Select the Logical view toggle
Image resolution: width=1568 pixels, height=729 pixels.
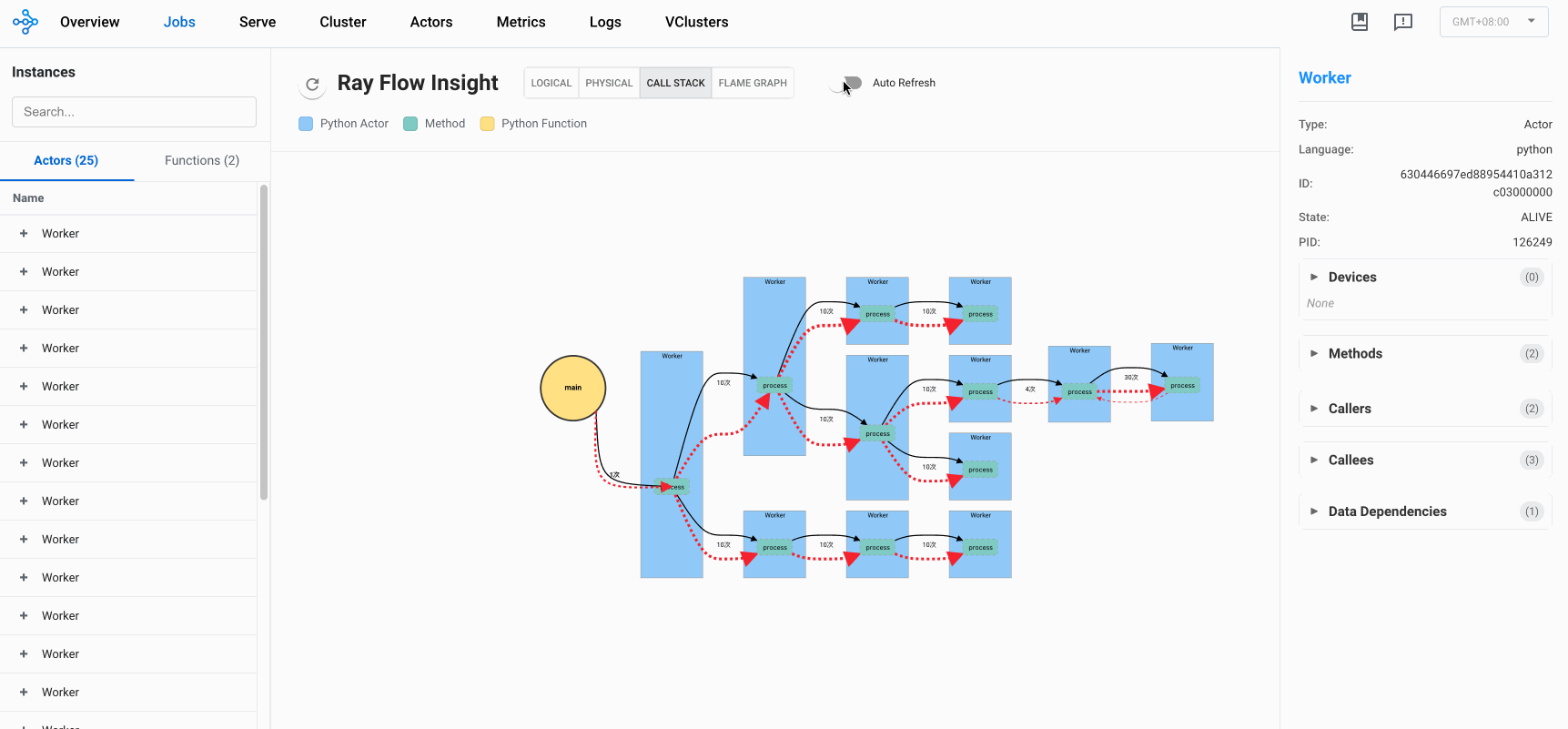pyautogui.click(x=551, y=83)
